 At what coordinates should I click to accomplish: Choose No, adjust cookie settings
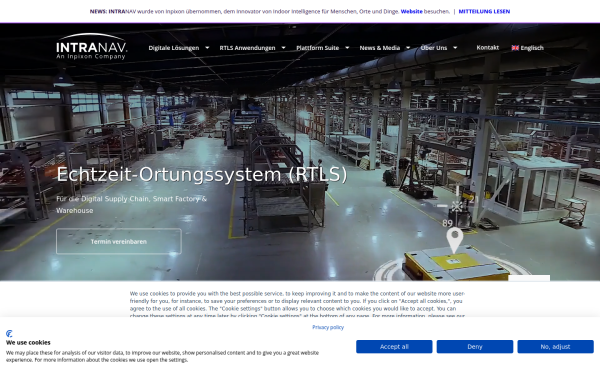pyautogui.click(x=556, y=347)
